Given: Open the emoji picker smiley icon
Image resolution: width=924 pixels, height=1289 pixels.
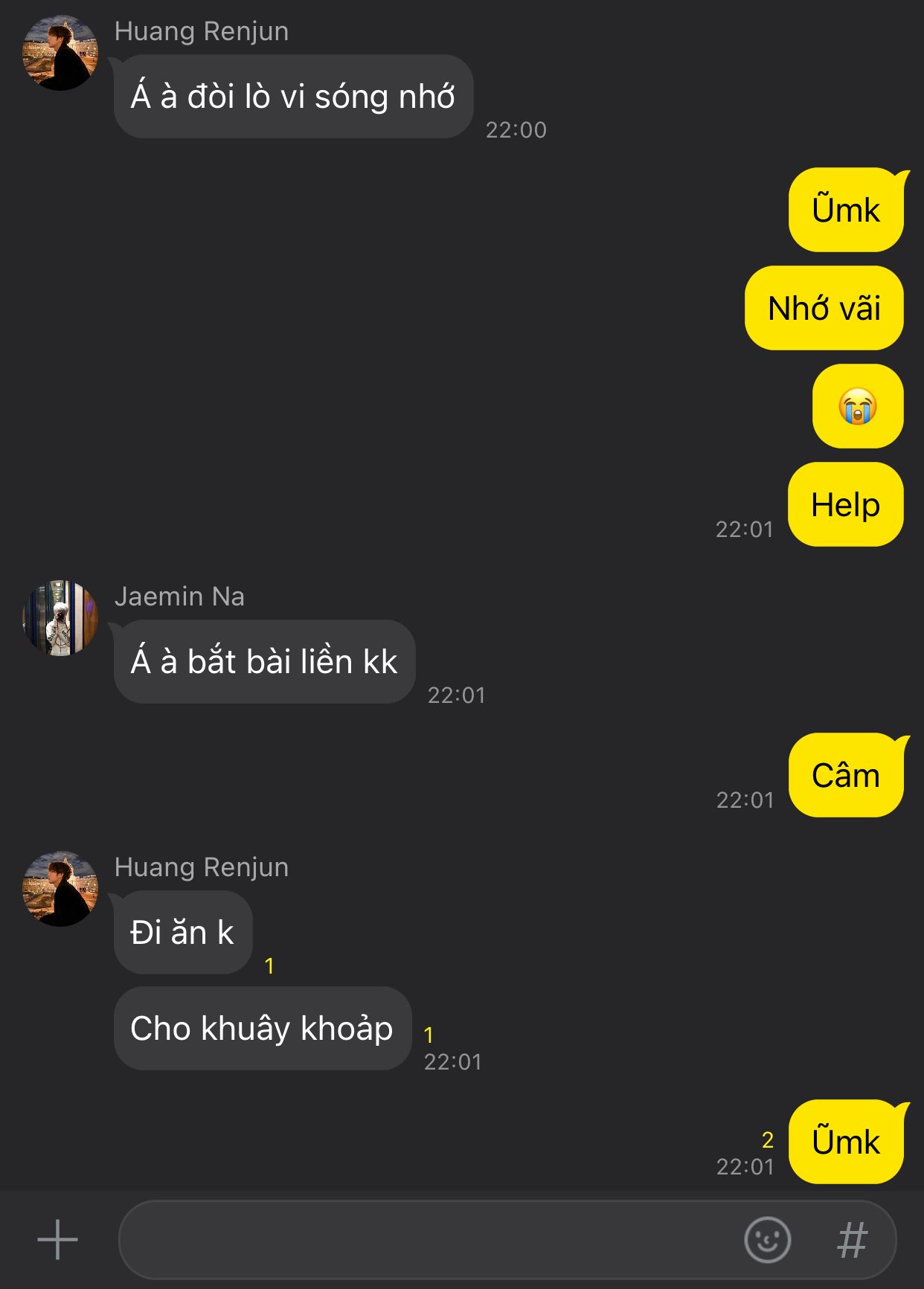Looking at the screenshot, I should tap(767, 1240).
